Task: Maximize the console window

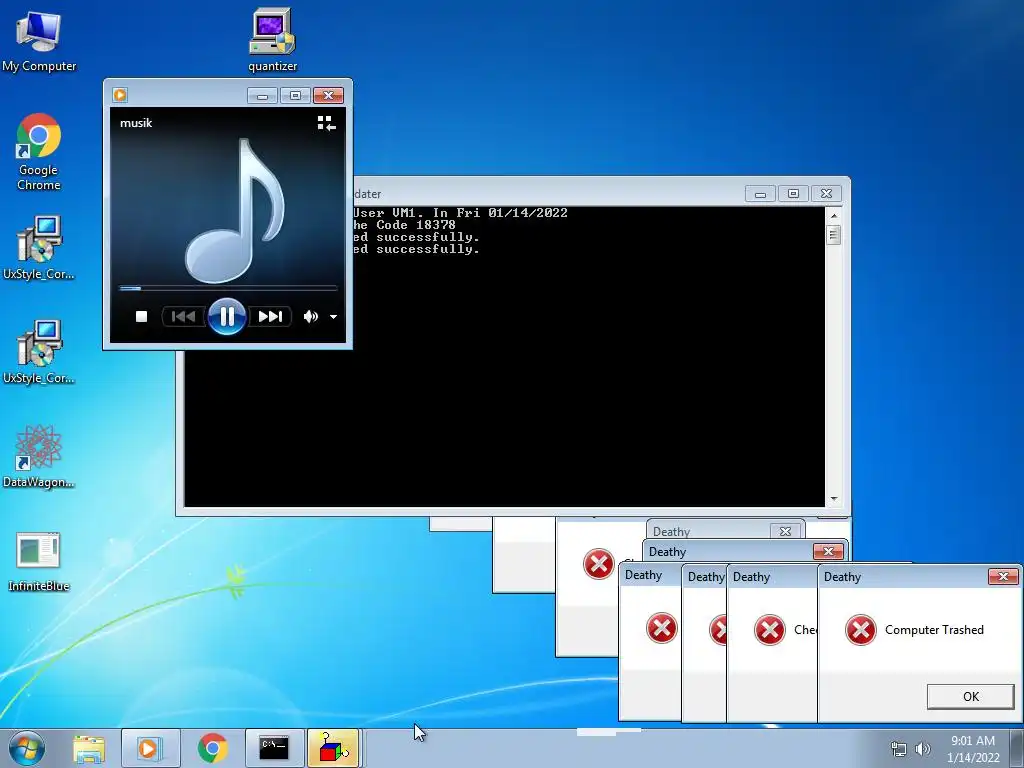Action: pyautogui.click(x=793, y=194)
